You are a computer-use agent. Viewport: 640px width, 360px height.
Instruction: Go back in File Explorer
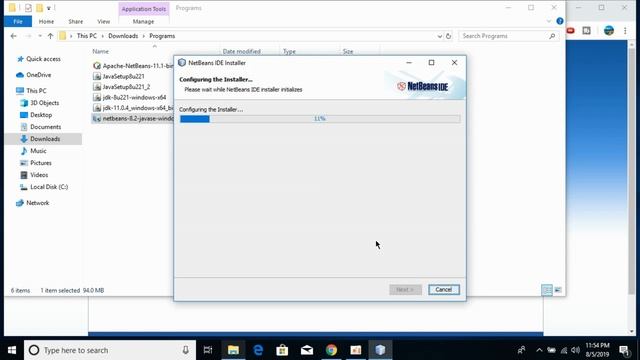[13, 36]
